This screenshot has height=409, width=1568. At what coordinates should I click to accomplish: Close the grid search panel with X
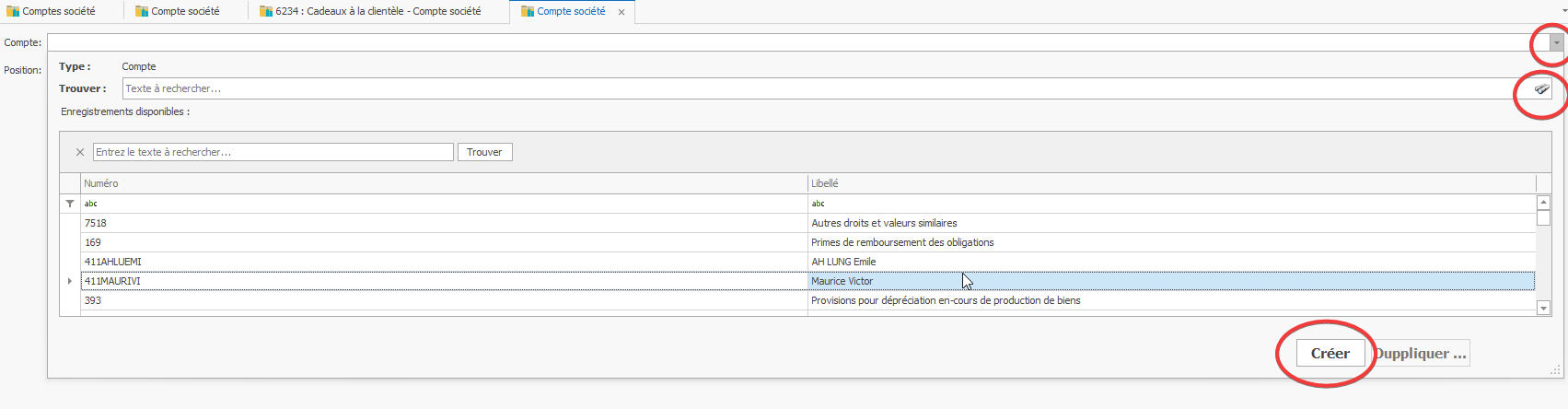pos(80,152)
